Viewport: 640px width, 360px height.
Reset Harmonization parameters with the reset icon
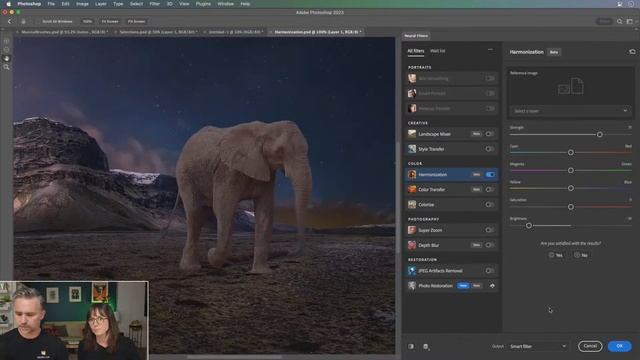(632, 52)
